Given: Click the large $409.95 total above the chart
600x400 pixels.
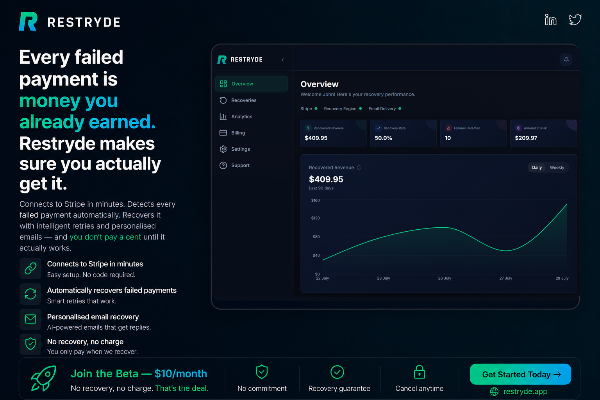Looking at the screenshot, I should coord(326,179).
